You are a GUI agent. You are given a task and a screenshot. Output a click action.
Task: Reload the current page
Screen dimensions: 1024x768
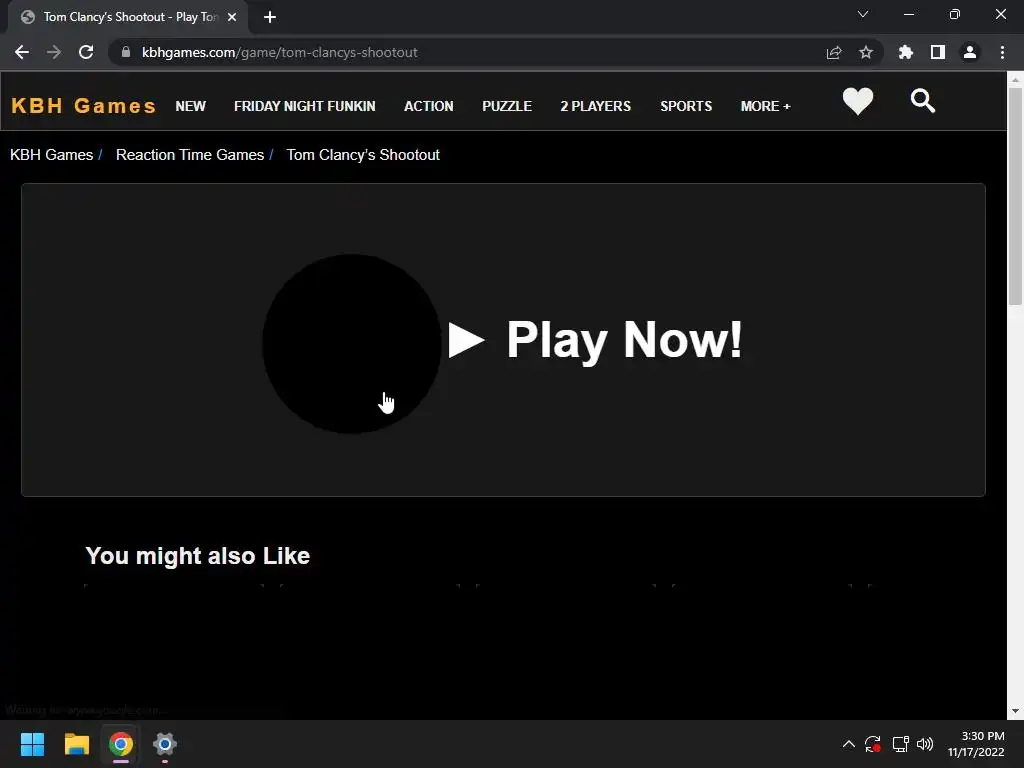(86, 52)
